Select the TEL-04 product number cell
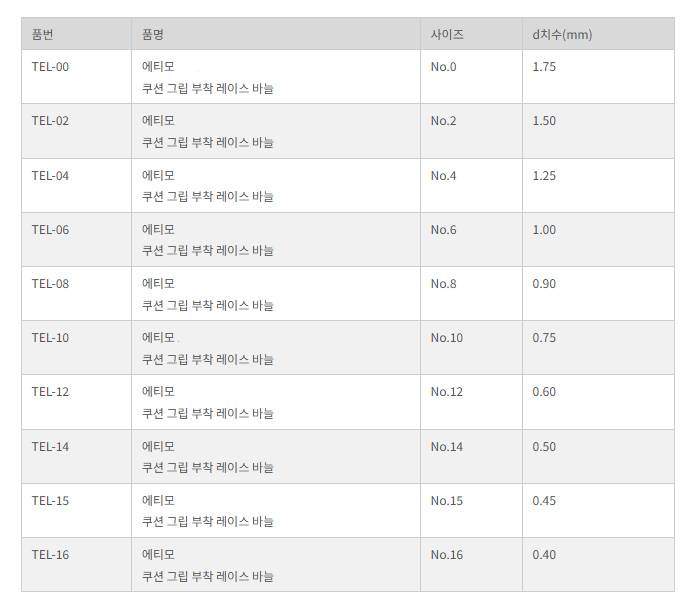Image resolution: width=697 pixels, height=616 pixels. pos(76,185)
